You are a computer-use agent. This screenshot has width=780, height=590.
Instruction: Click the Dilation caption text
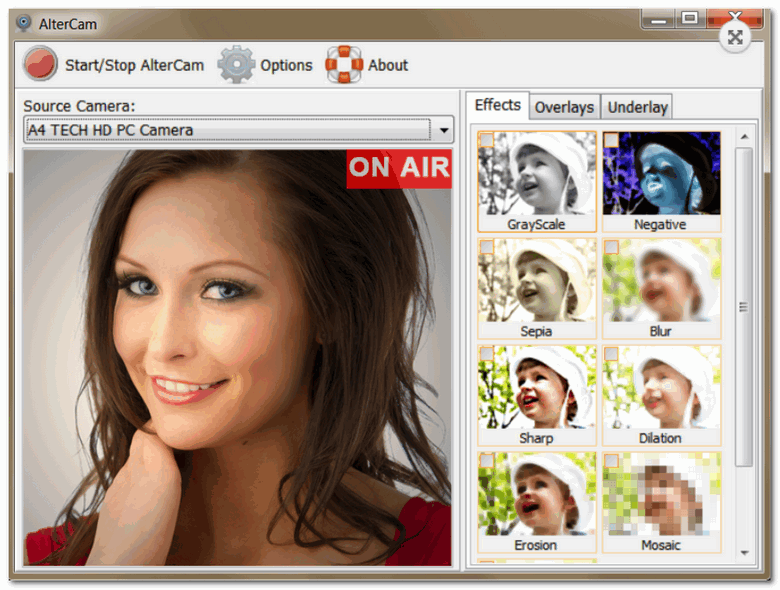coord(660,438)
